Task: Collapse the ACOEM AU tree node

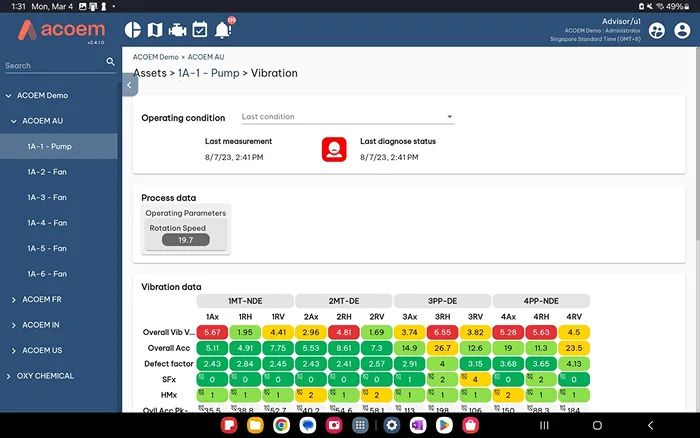Action: tap(13, 121)
